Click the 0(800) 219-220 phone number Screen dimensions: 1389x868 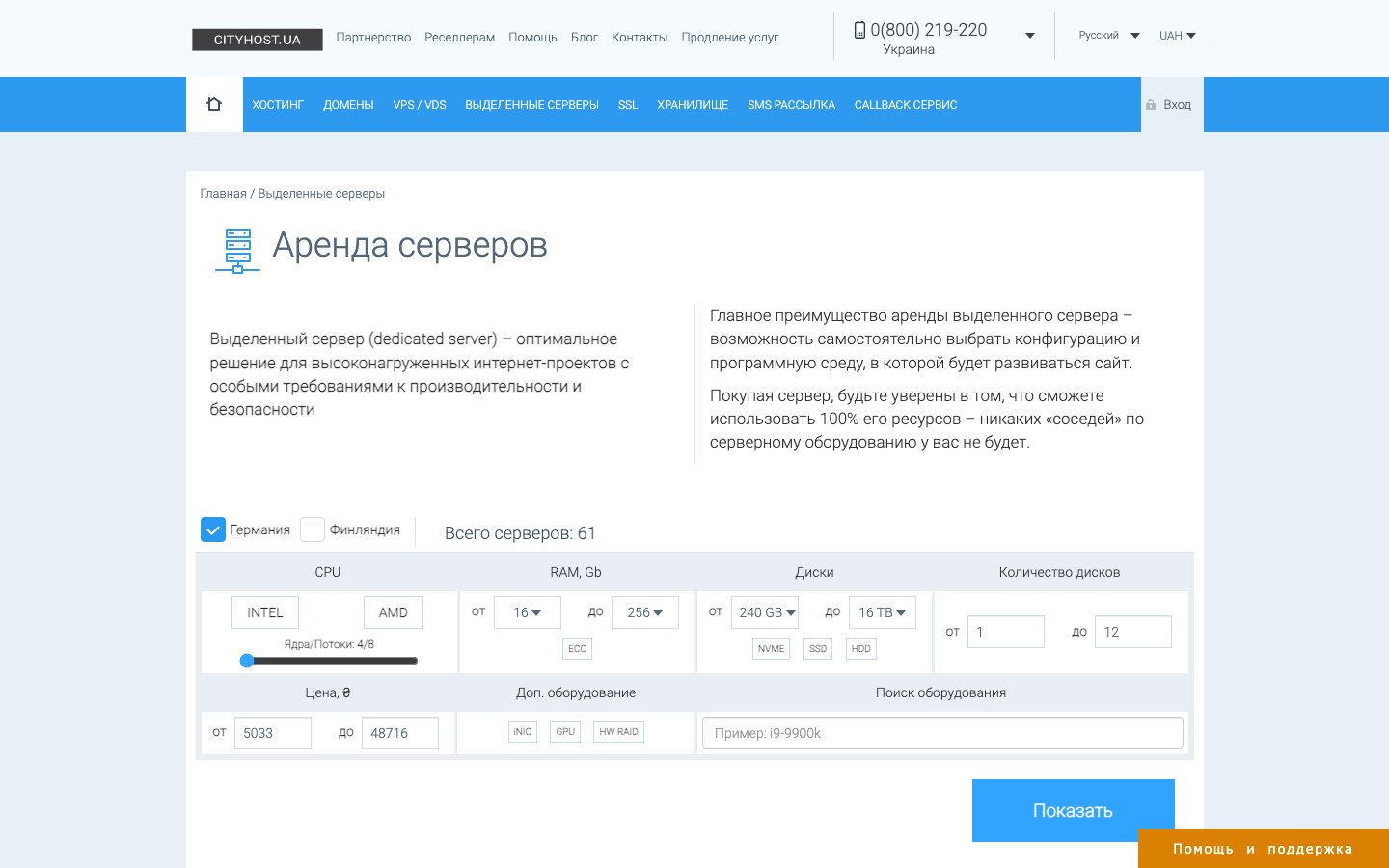(929, 30)
